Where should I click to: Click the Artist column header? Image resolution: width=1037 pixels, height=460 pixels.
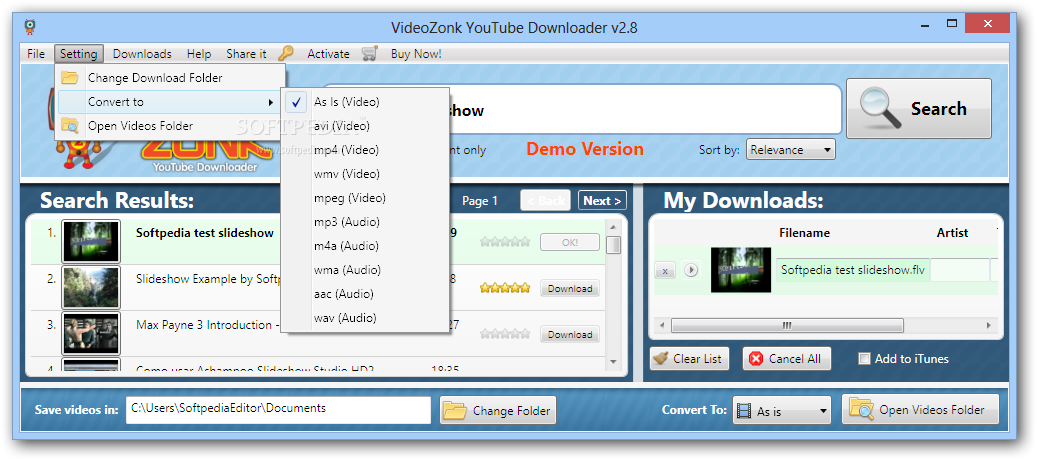coord(952,233)
